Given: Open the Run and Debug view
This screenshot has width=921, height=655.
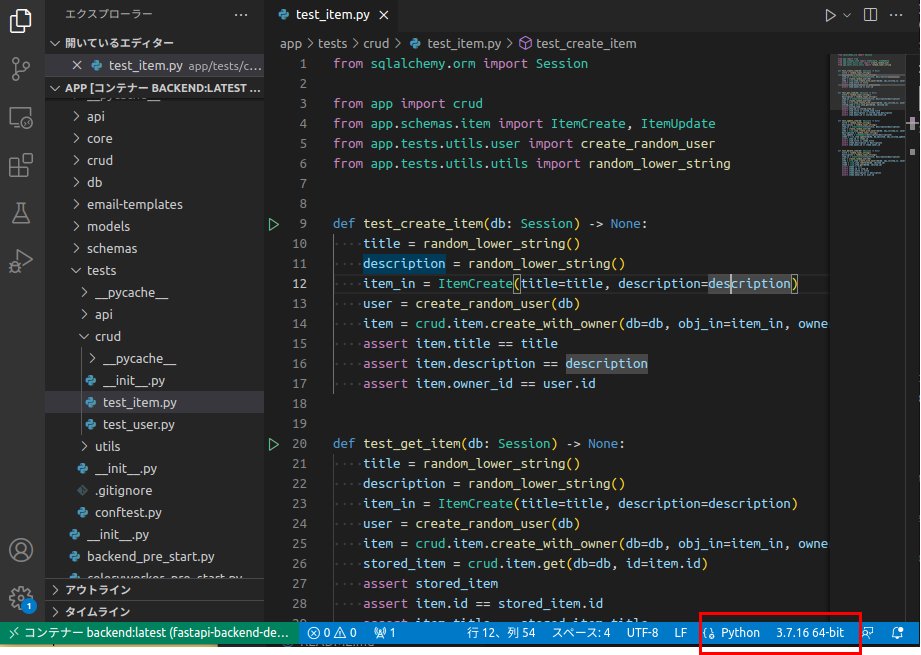Looking at the screenshot, I should click(21, 261).
